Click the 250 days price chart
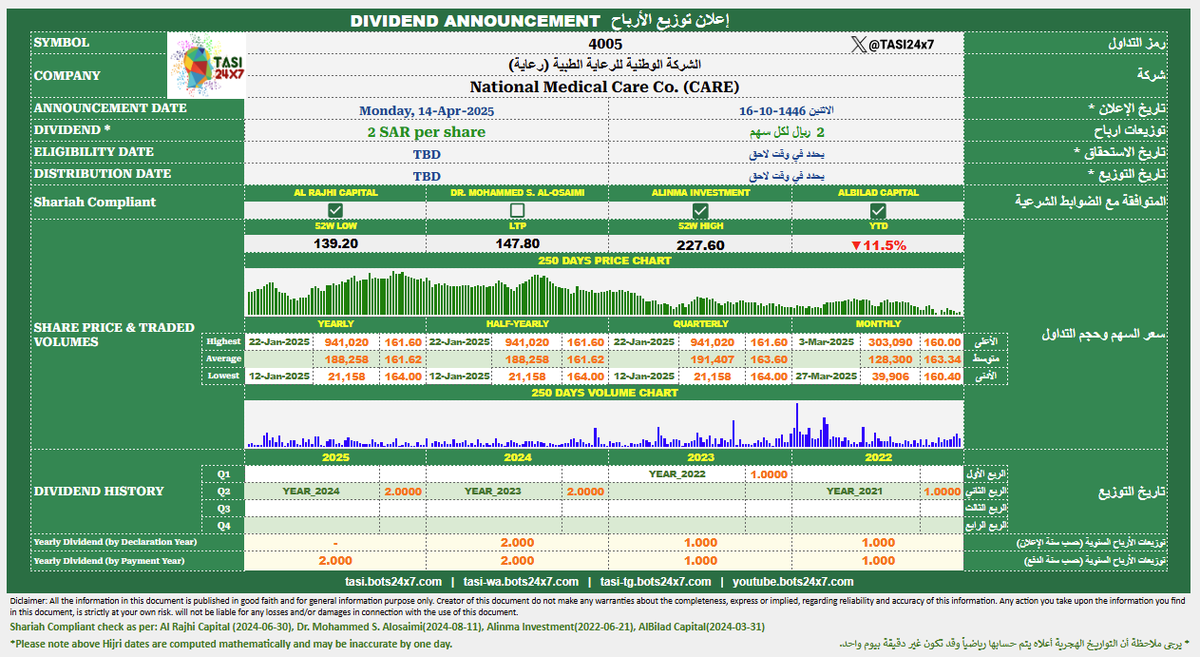Screen dimensions: 1200x657 604,293
